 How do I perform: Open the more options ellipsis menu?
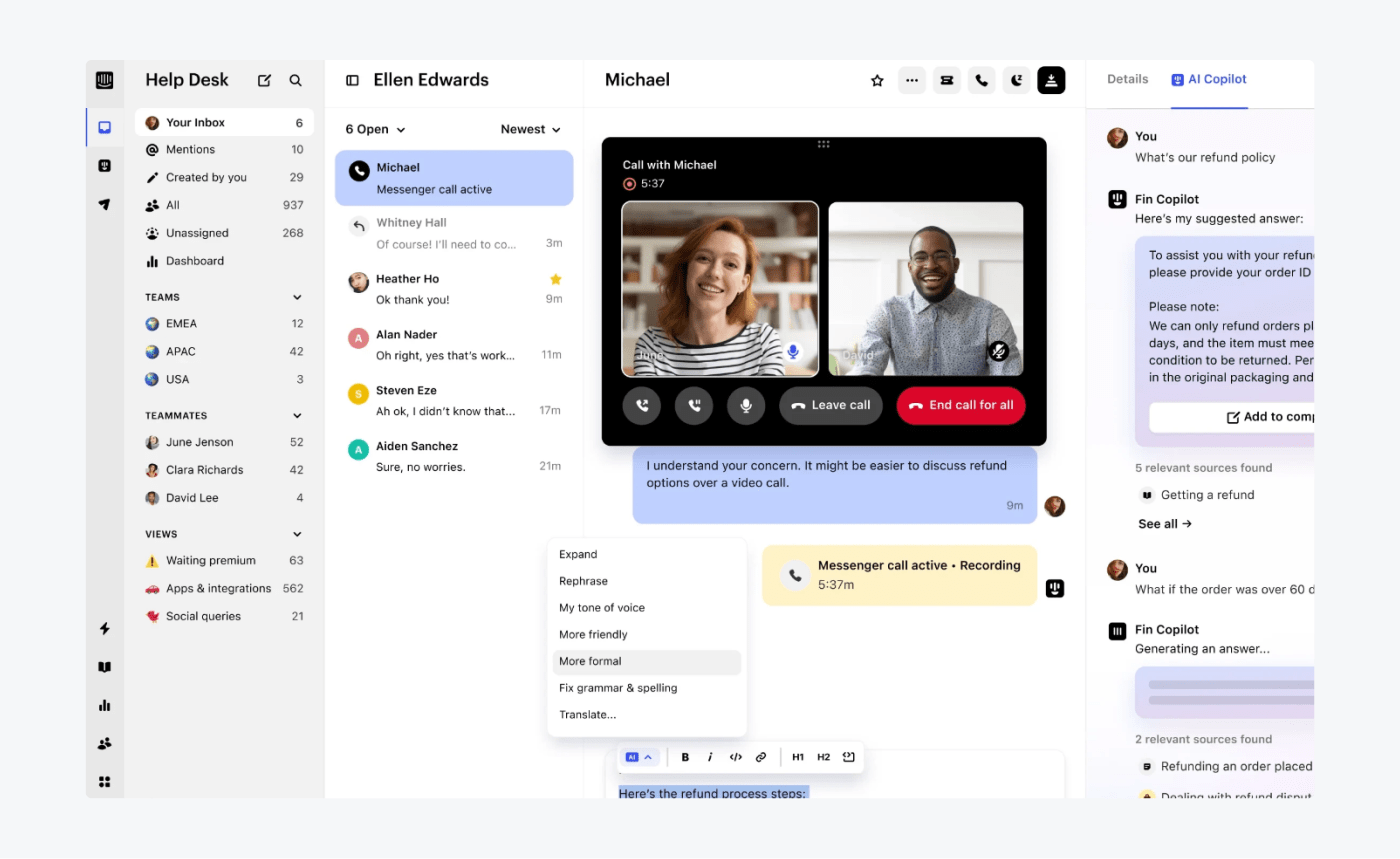click(x=911, y=80)
